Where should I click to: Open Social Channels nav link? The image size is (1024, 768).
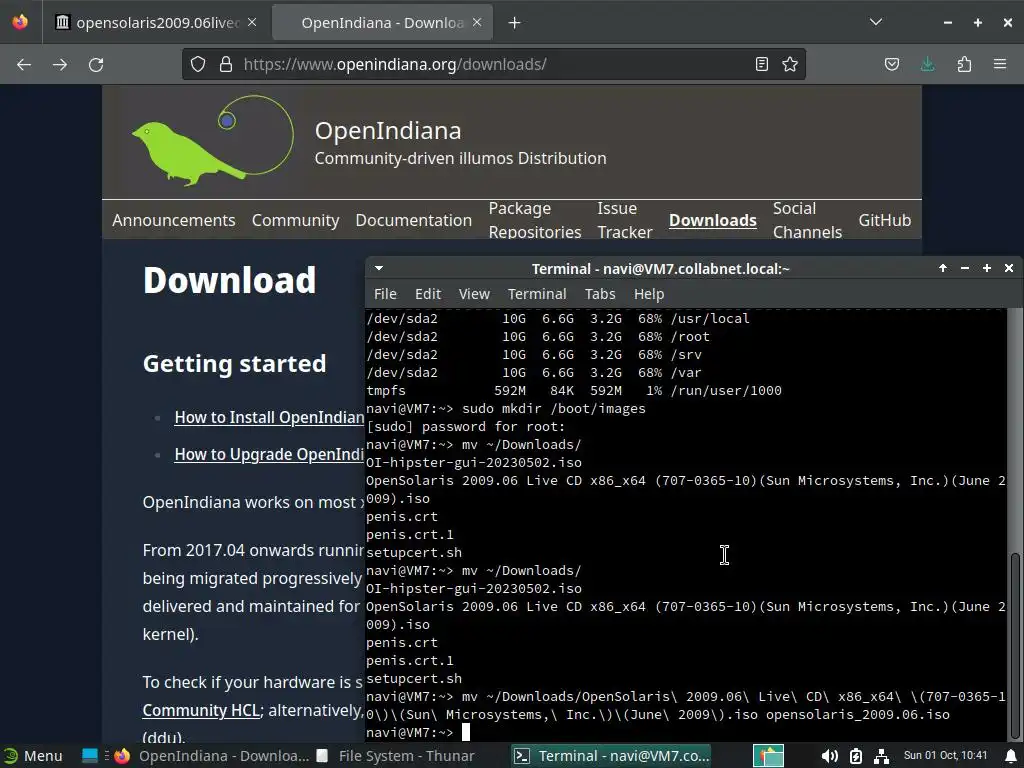pyautogui.click(x=807, y=220)
